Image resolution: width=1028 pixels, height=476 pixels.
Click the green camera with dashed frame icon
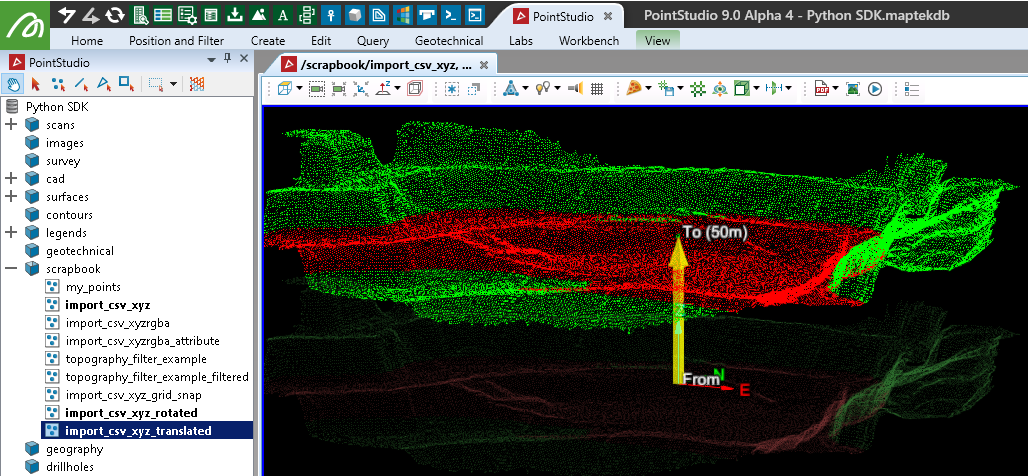317,89
